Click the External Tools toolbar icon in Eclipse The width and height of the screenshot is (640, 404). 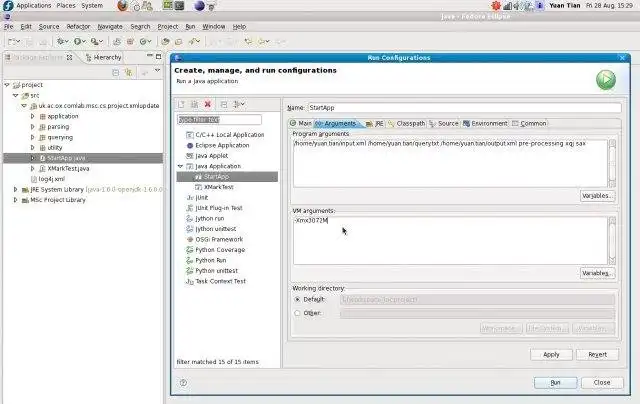(x=96, y=41)
